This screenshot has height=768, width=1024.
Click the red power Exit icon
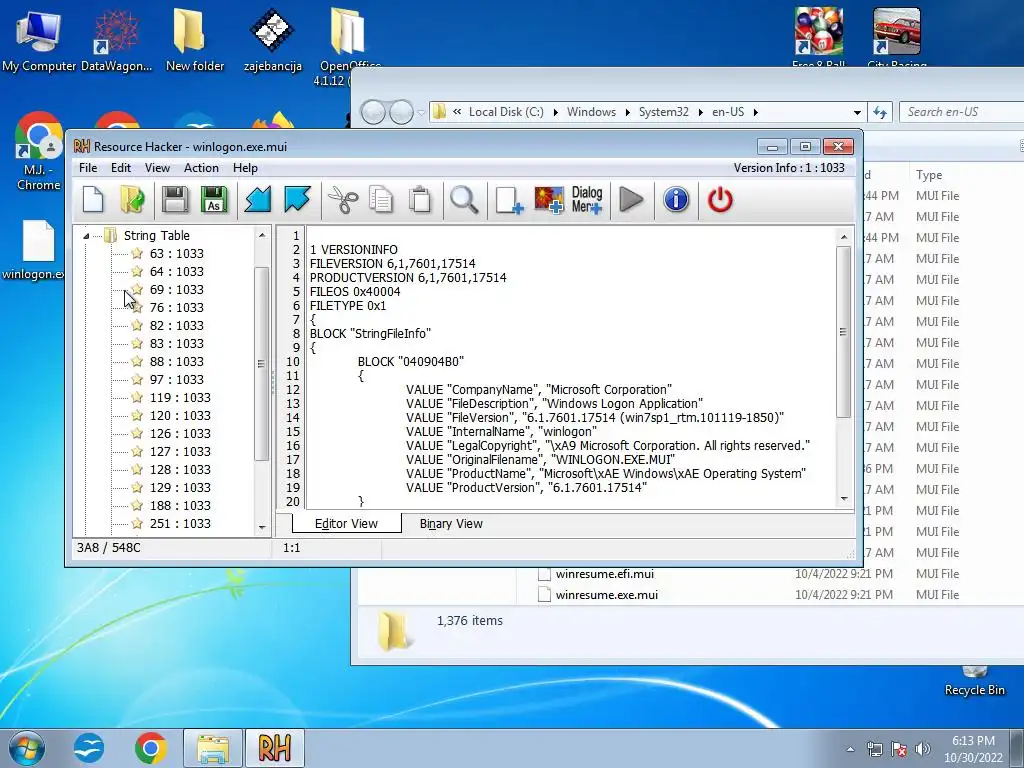720,199
